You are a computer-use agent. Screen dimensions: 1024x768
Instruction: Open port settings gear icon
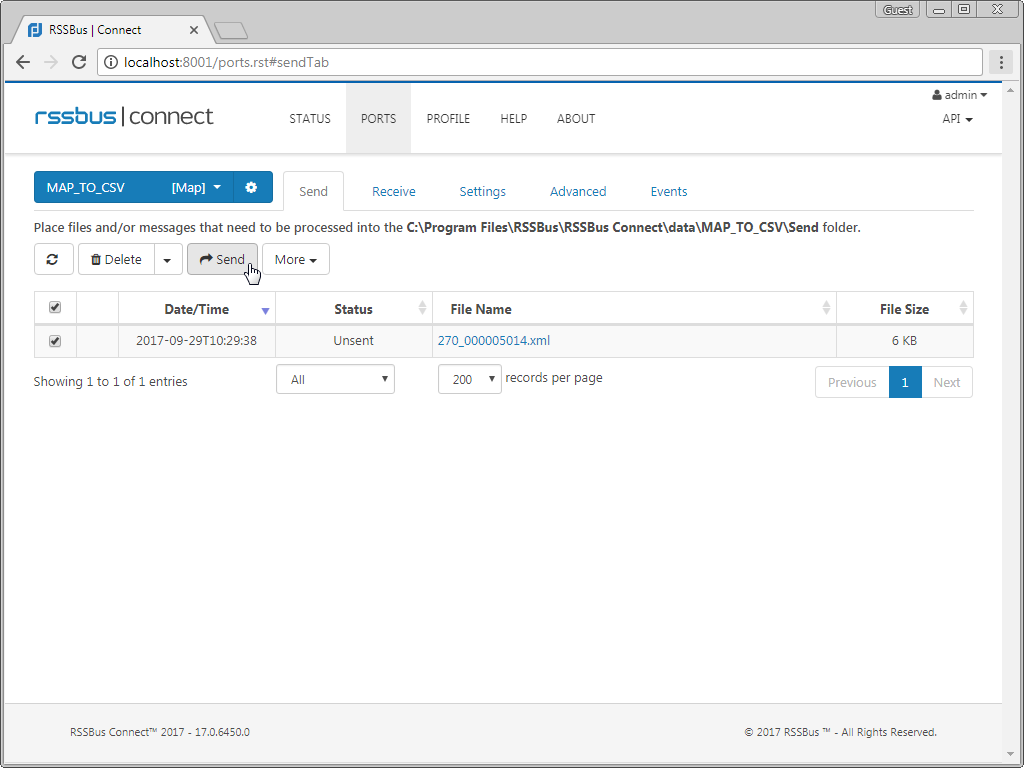pyautogui.click(x=251, y=187)
